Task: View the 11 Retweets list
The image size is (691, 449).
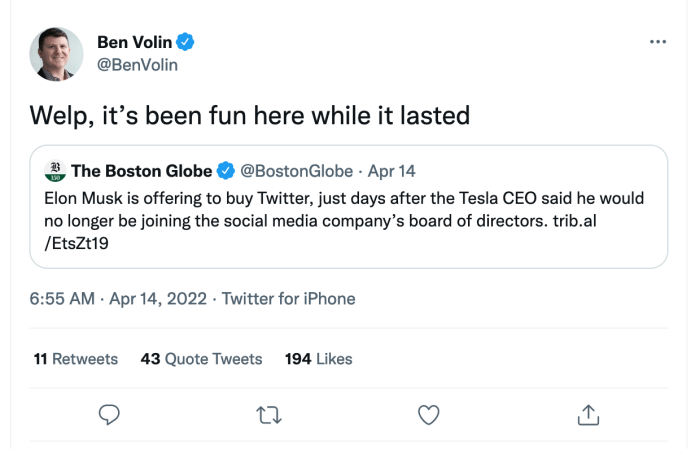Action: click(75, 358)
